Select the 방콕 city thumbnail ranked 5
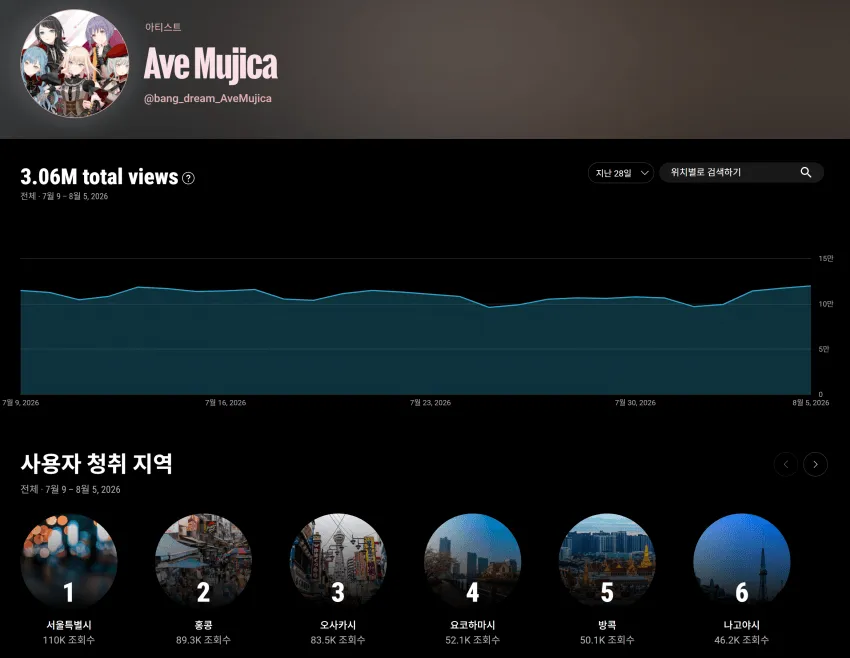The width and height of the screenshot is (850, 658). 607,561
